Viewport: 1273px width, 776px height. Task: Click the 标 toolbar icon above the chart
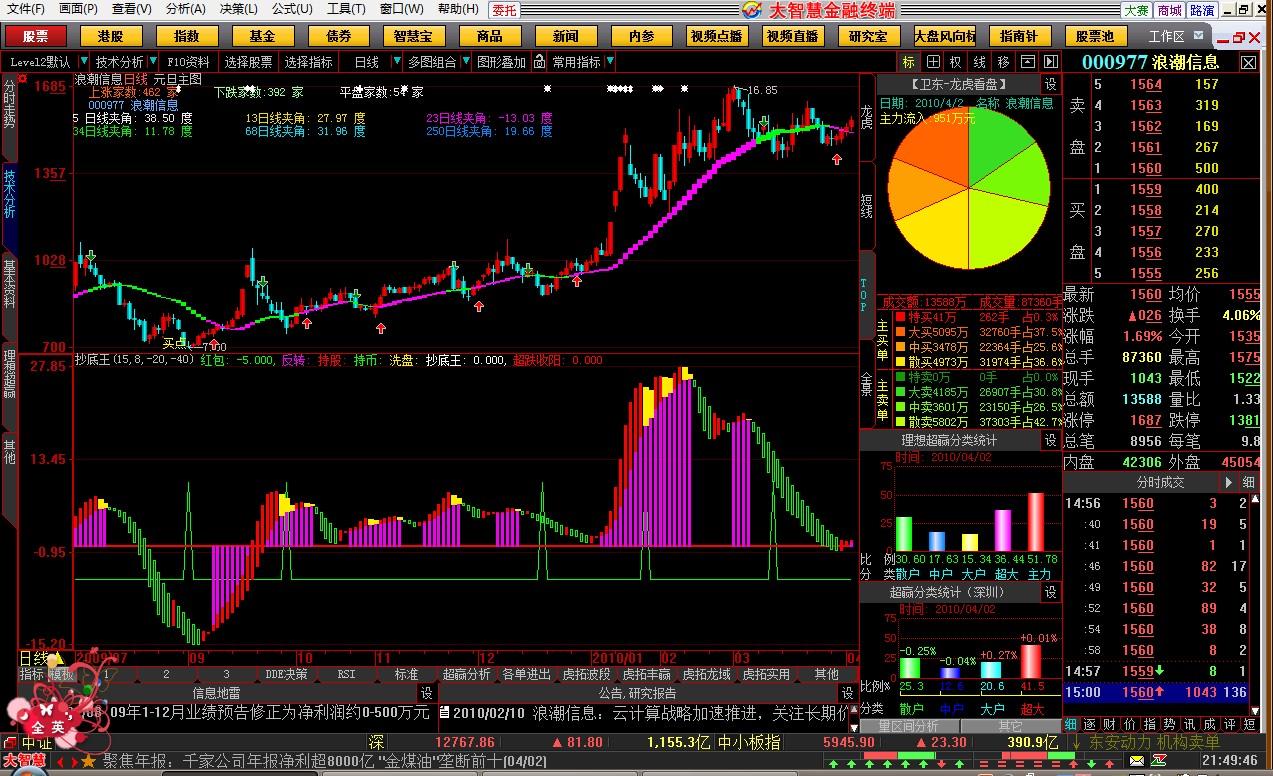(908, 62)
